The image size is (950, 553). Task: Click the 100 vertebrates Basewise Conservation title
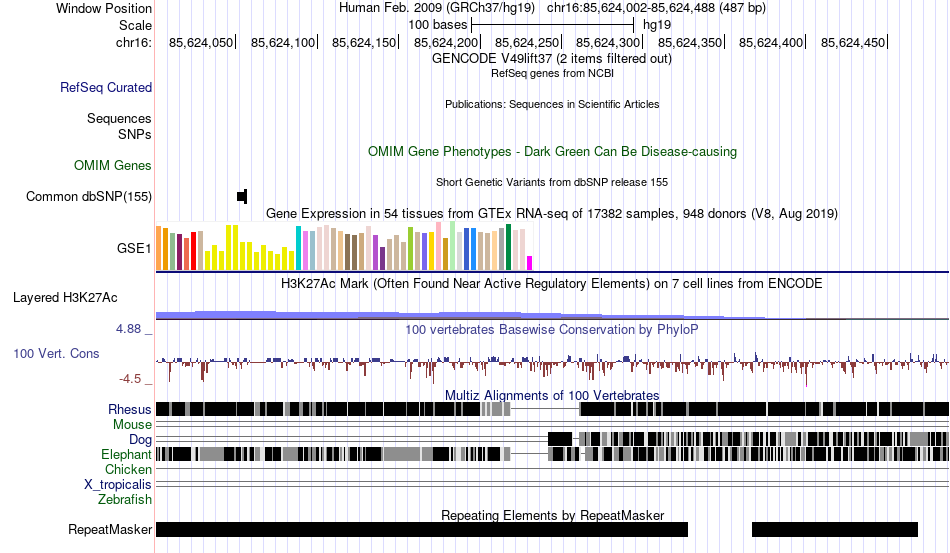552,329
